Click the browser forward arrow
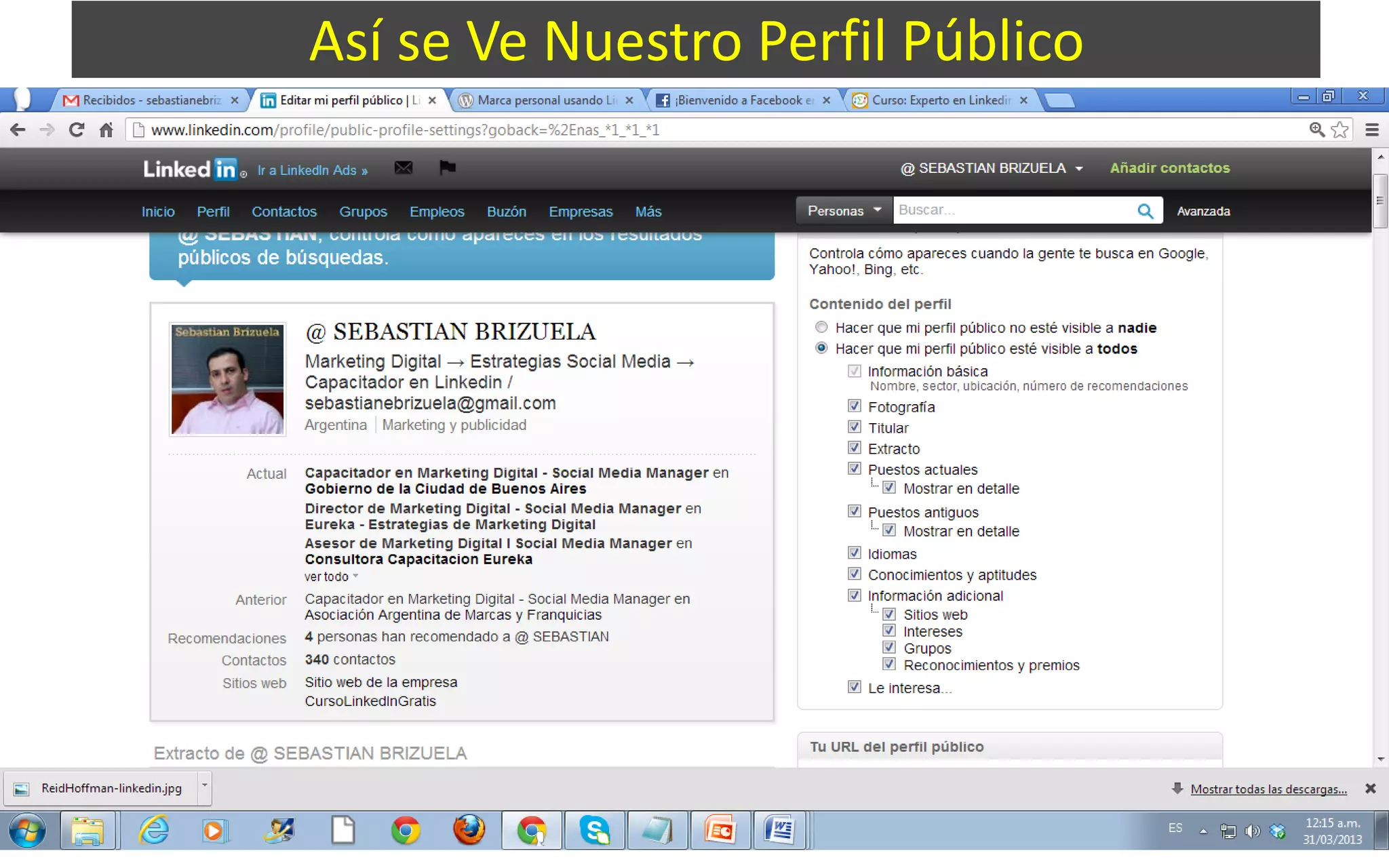This screenshot has width=1389, height=868. click(x=47, y=130)
